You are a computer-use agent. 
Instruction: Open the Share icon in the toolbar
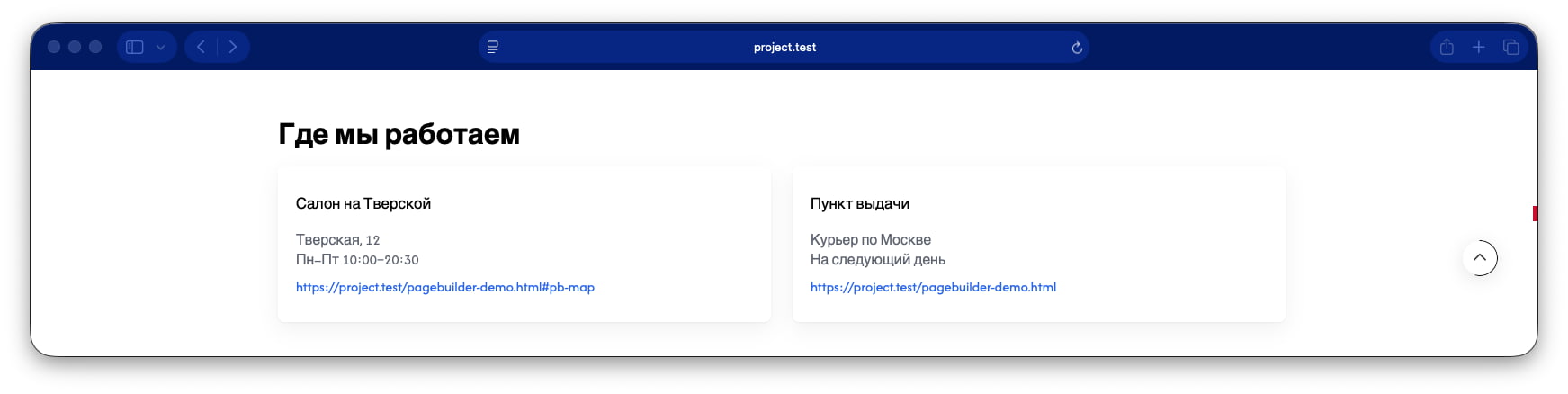(1447, 47)
